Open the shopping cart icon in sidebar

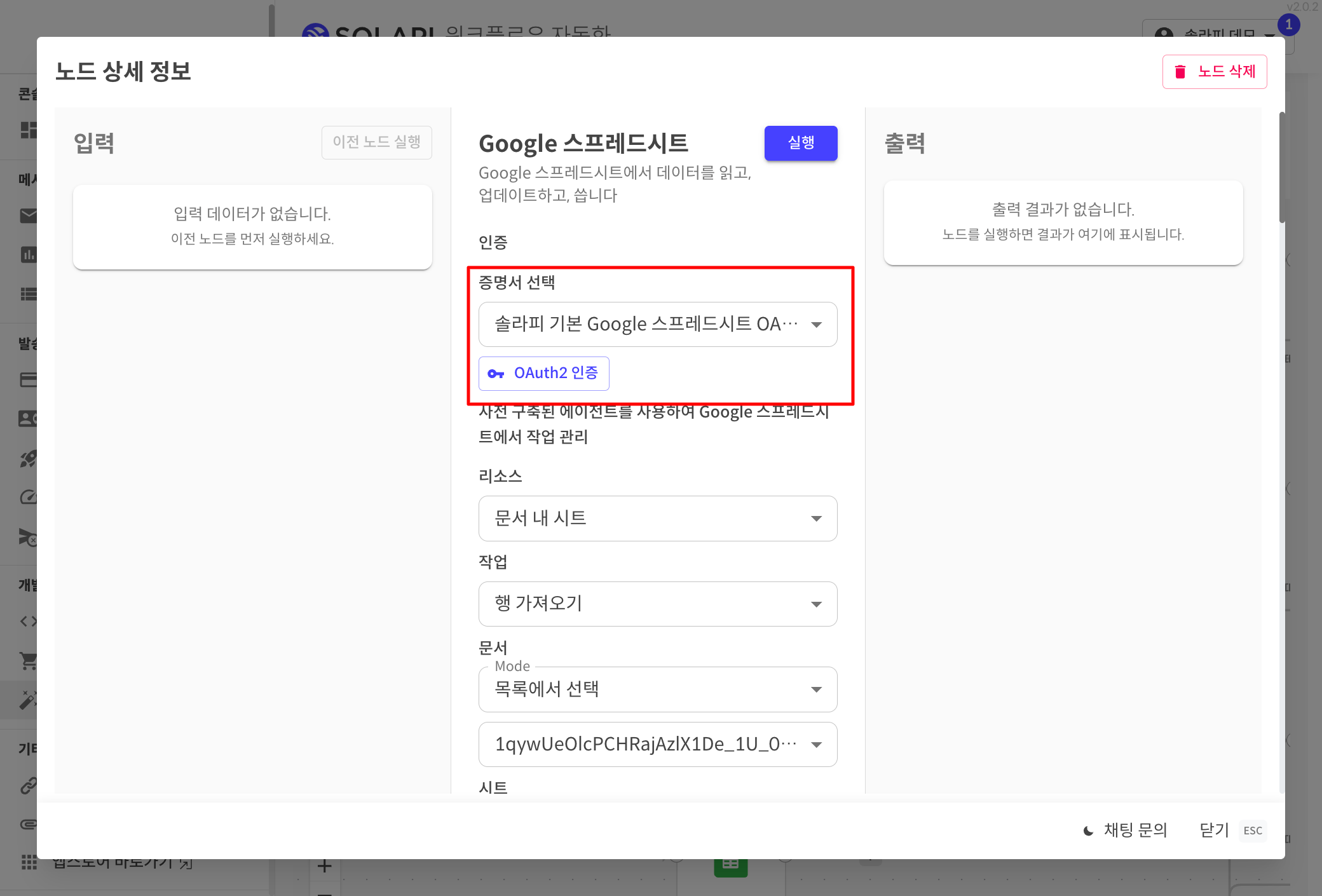click(28, 661)
